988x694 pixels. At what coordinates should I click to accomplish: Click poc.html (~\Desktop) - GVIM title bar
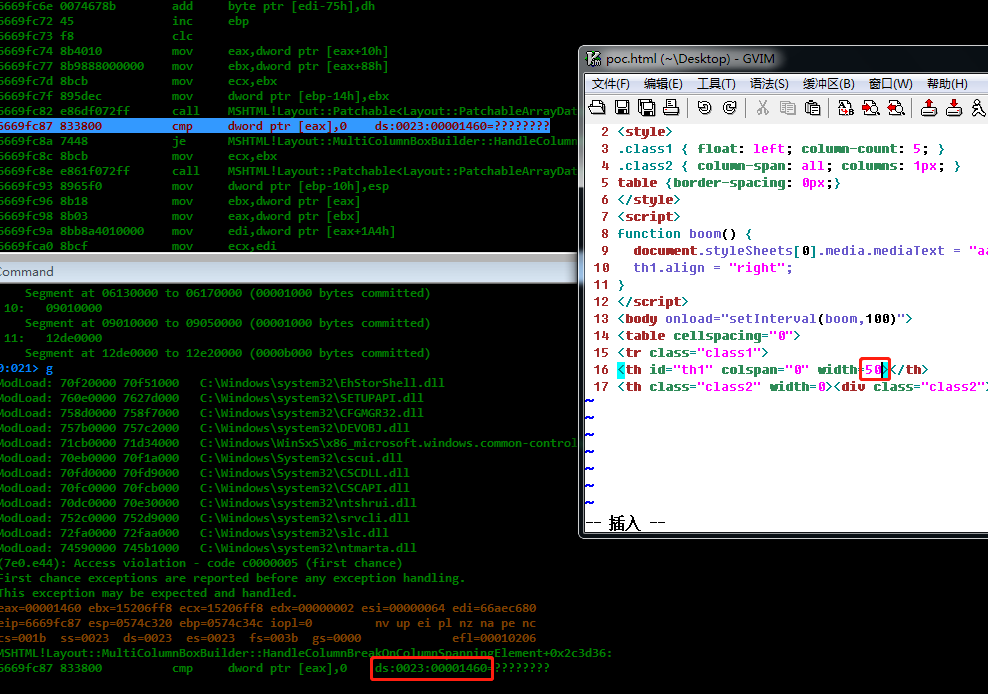click(x=691, y=59)
